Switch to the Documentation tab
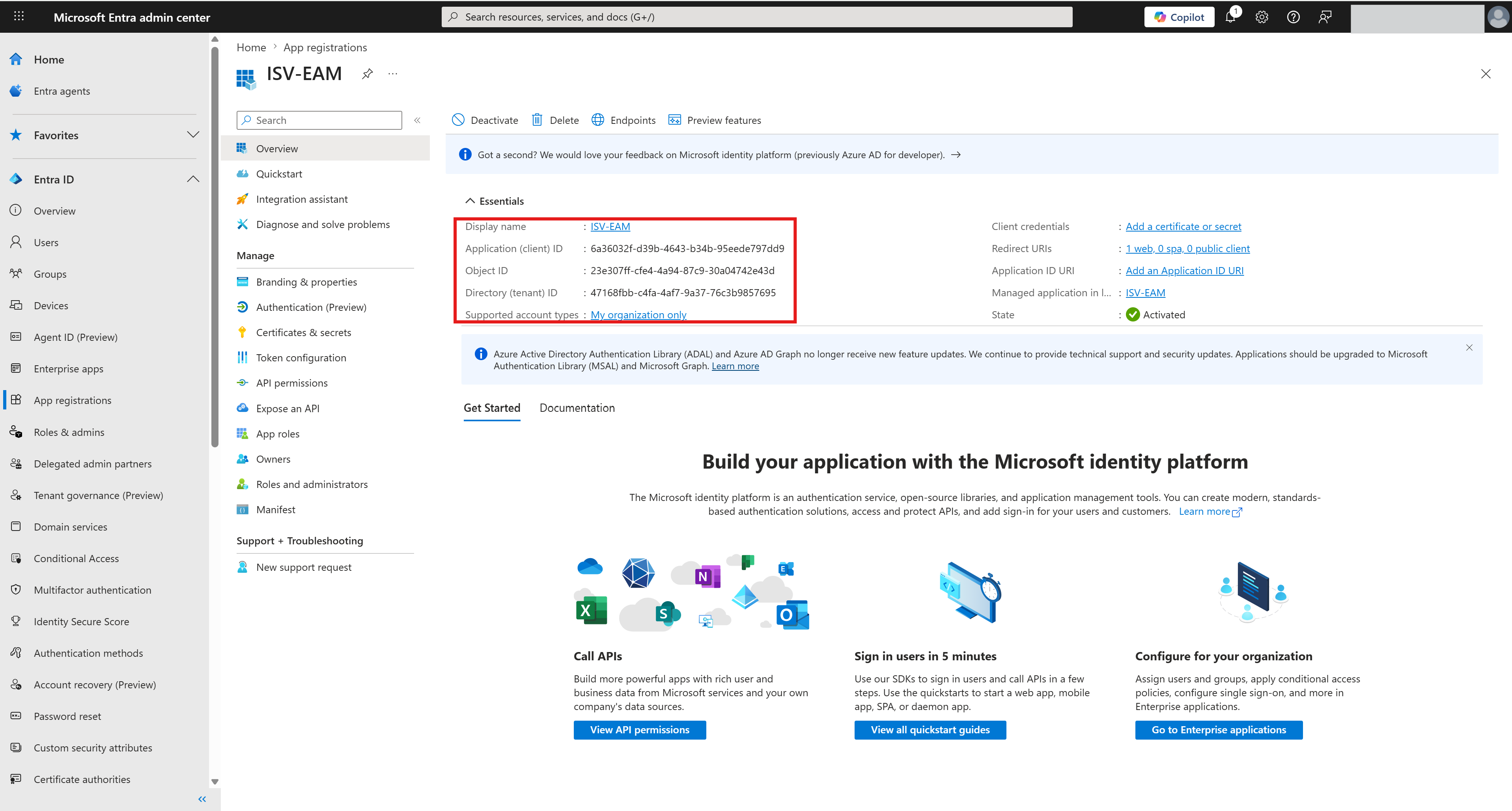This screenshot has width=1512, height=811. pyautogui.click(x=577, y=408)
